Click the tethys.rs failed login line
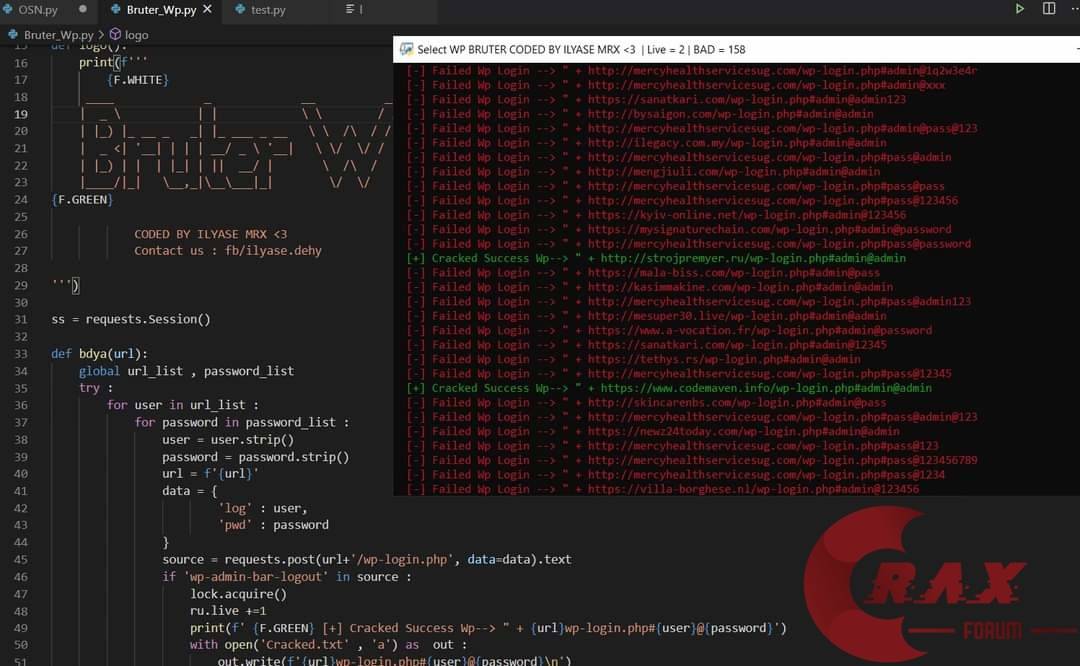 [634, 360]
